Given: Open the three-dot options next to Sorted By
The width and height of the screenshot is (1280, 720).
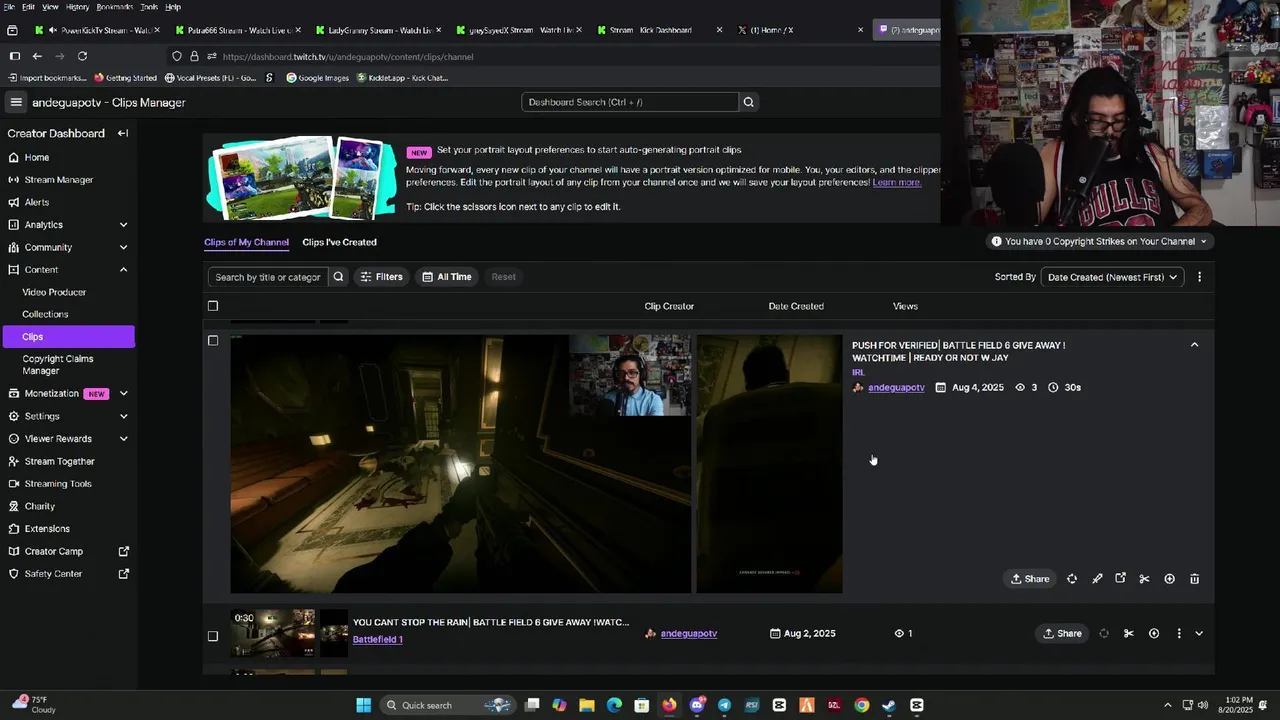Looking at the screenshot, I should click(1199, 277).
